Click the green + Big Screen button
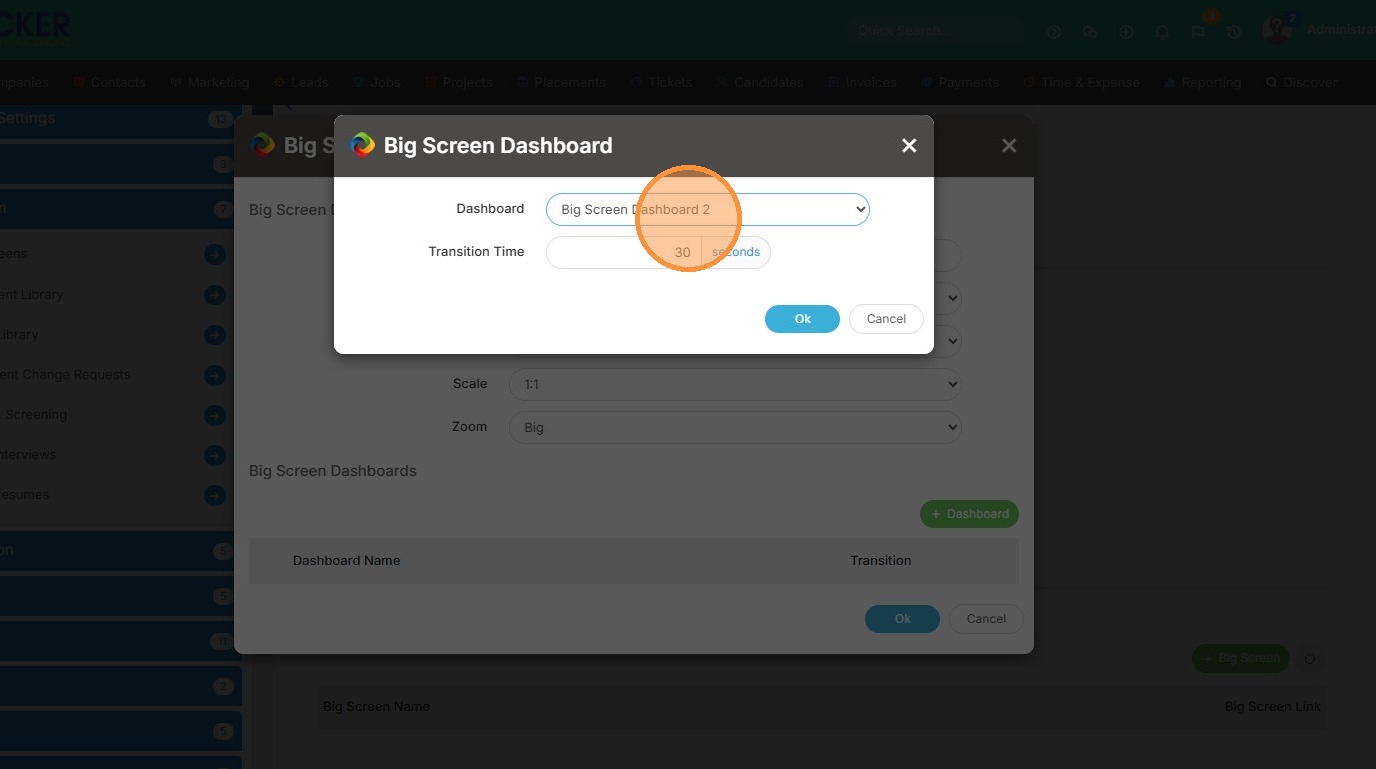 click(1241, 658)
